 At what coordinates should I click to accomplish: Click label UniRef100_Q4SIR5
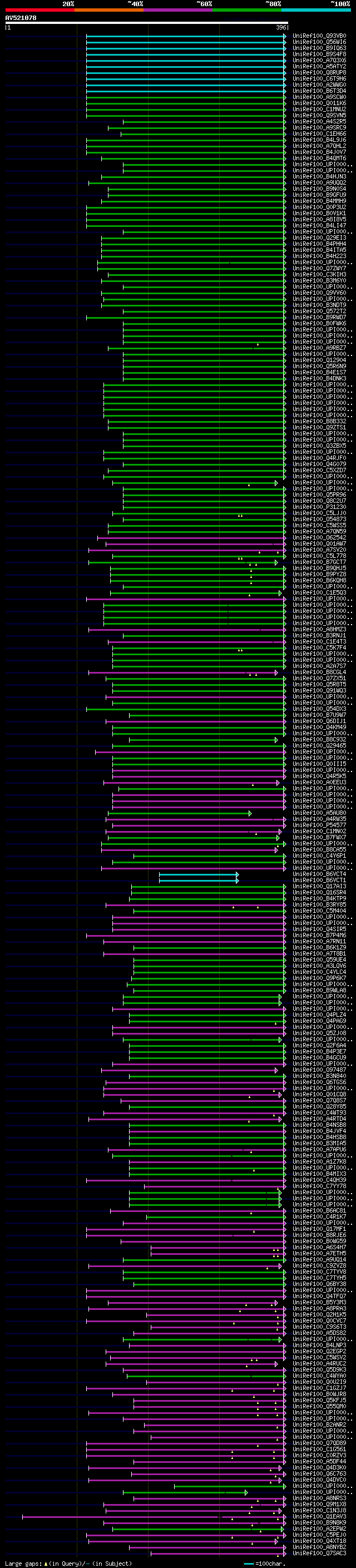pyautogui.click(x=319, y=929)
